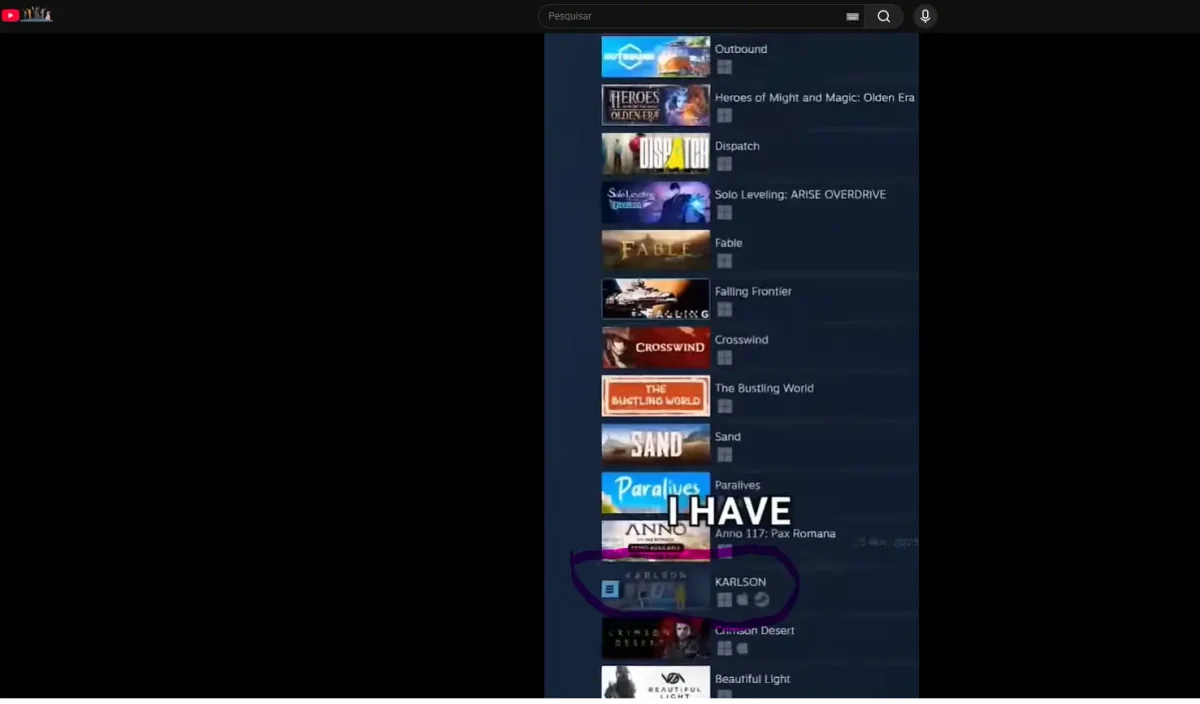Click the Windows icon under Beautiful Light
Image resolution: width=1200 pixels, height=704 pixels.
click(724, 696)
